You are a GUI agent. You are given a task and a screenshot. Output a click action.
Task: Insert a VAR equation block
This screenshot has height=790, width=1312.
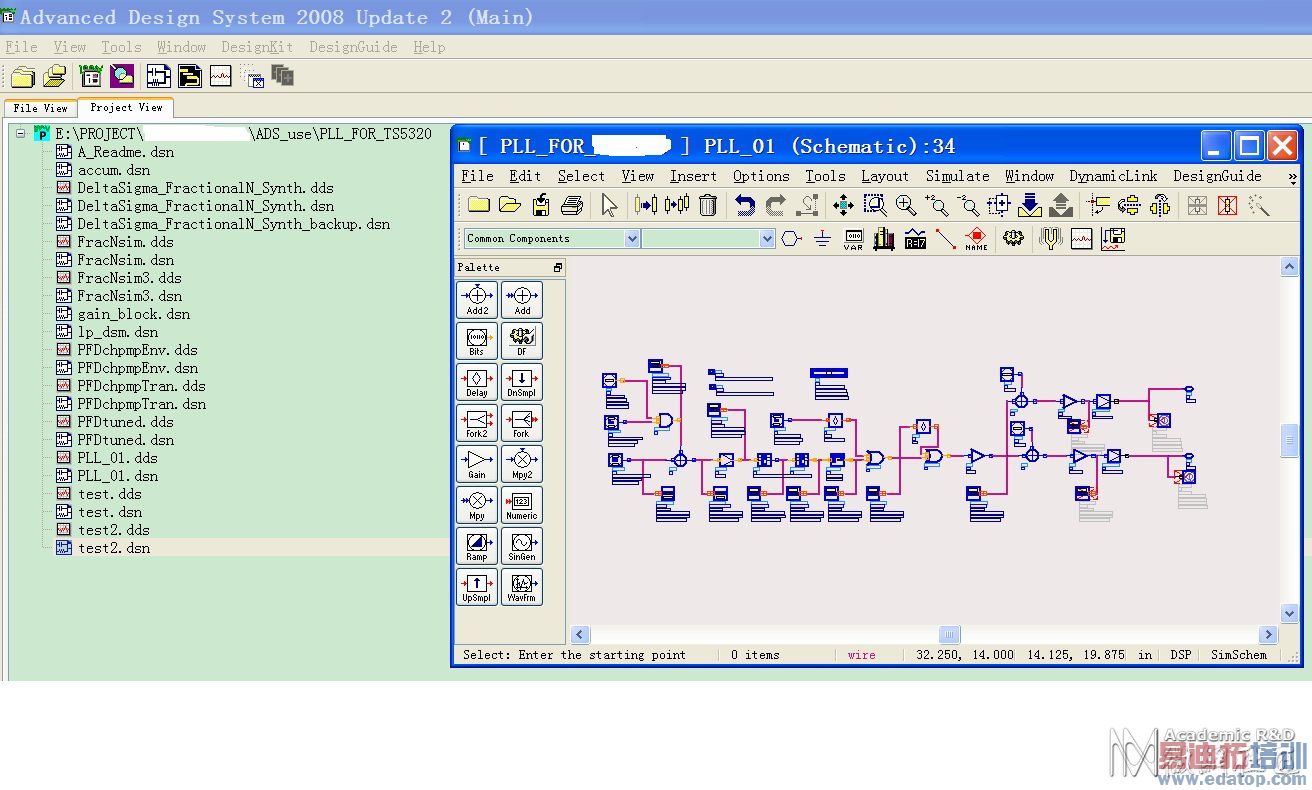click(x=853, y=239)
